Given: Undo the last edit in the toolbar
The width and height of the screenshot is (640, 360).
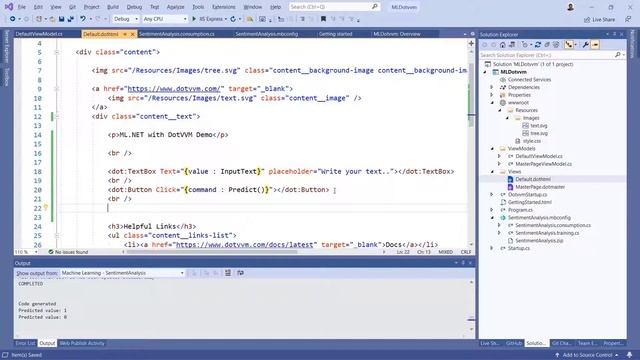Looking at the screenshot, I should 83,19.
